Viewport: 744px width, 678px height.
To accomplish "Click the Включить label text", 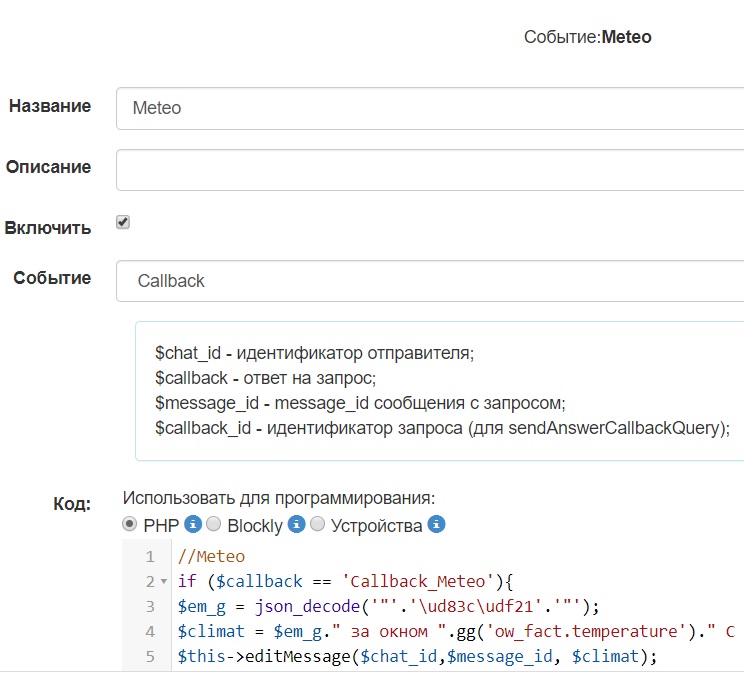I will [x=48, y=227].
